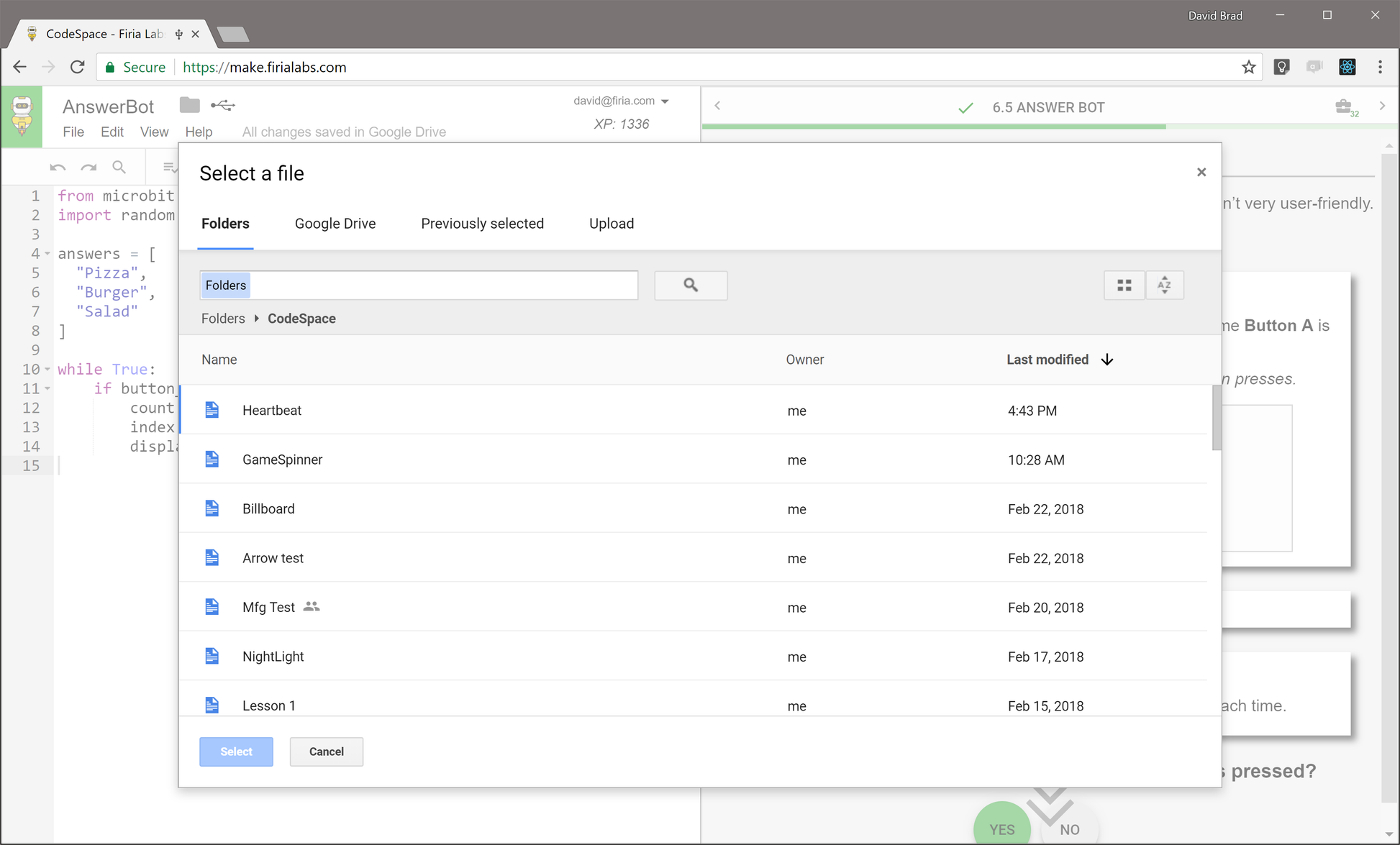Click the undo arrow in editor toolbar
The image size is (1400, 845).
coord(58,168)
